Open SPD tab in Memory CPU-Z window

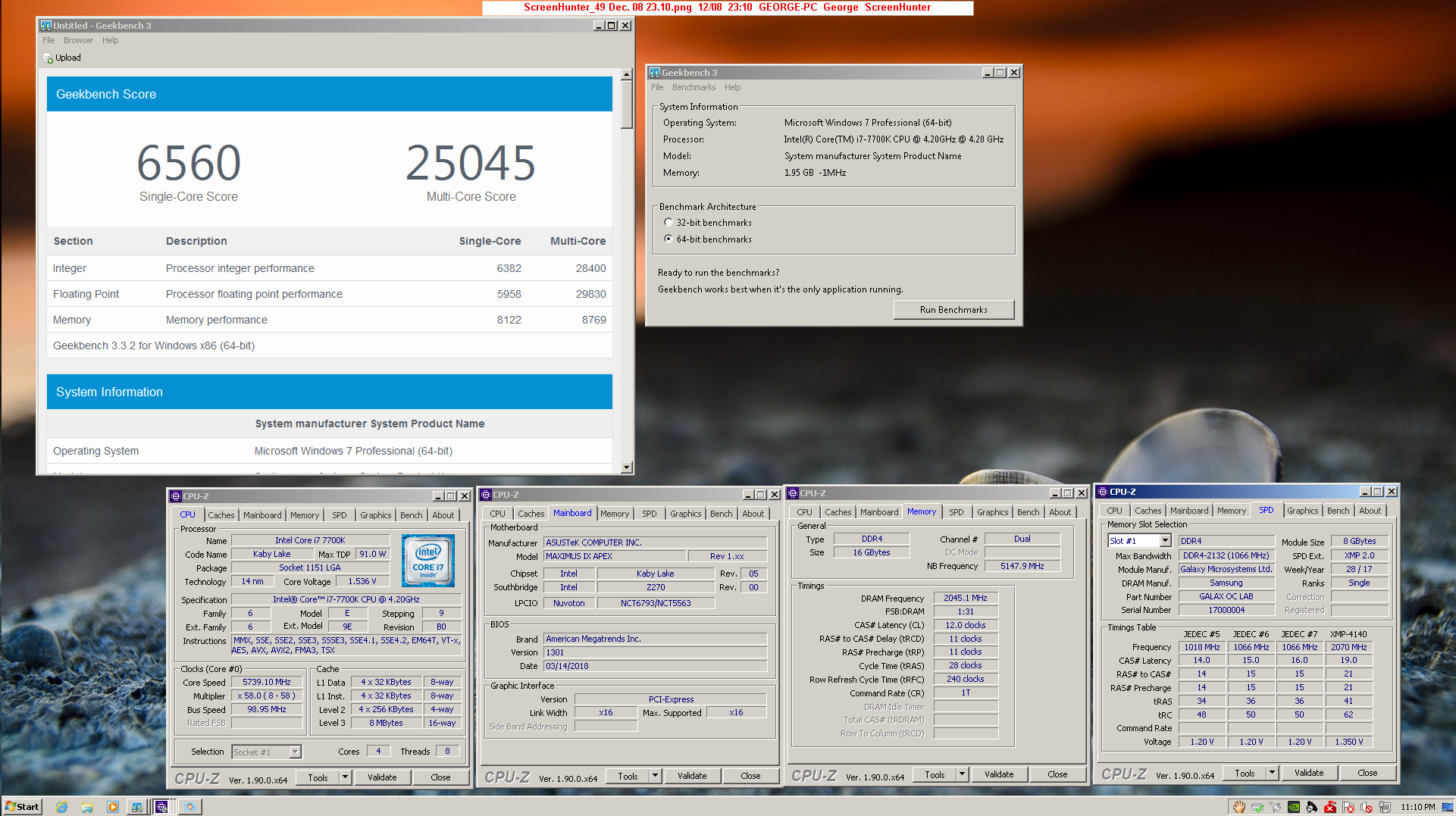coord(957,512)
